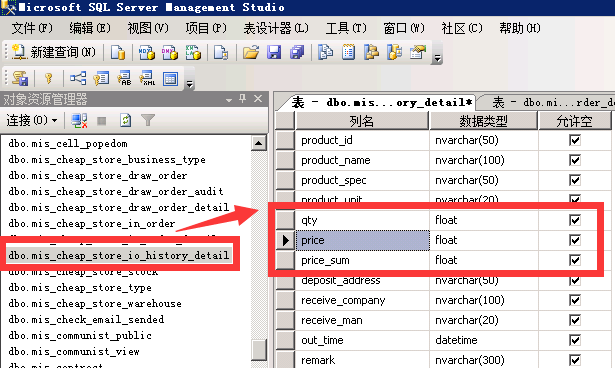Click the Disconnect server icon in Object Explorer
This screenshot has height=368, width=615.
point(79,120)
